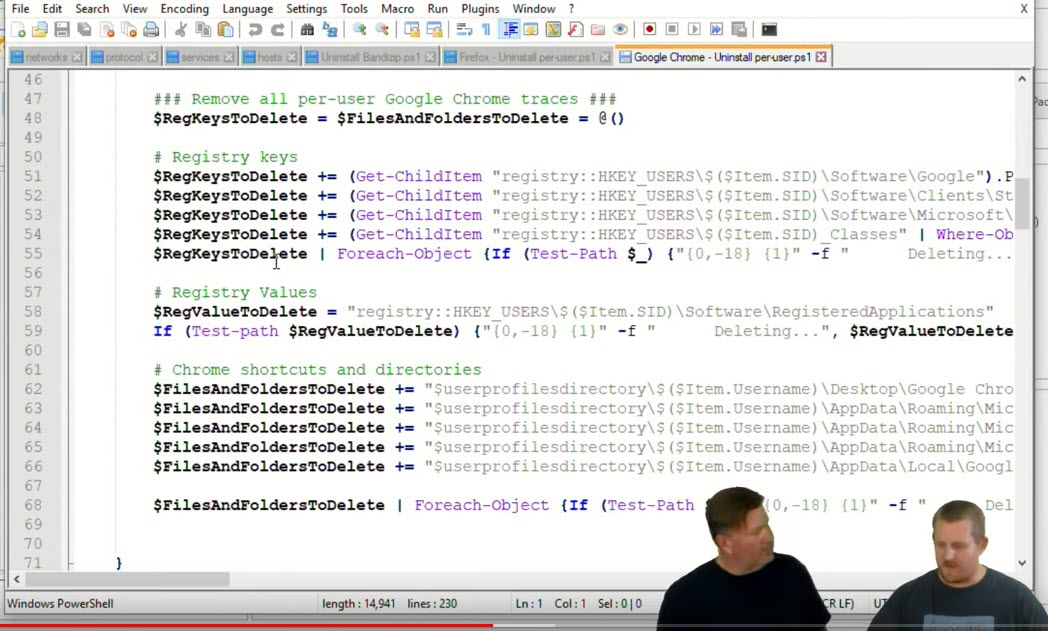Click the vertical scrollbar down arrow
This screenshot has height=631, width=1048.
tap(1022, 563)
